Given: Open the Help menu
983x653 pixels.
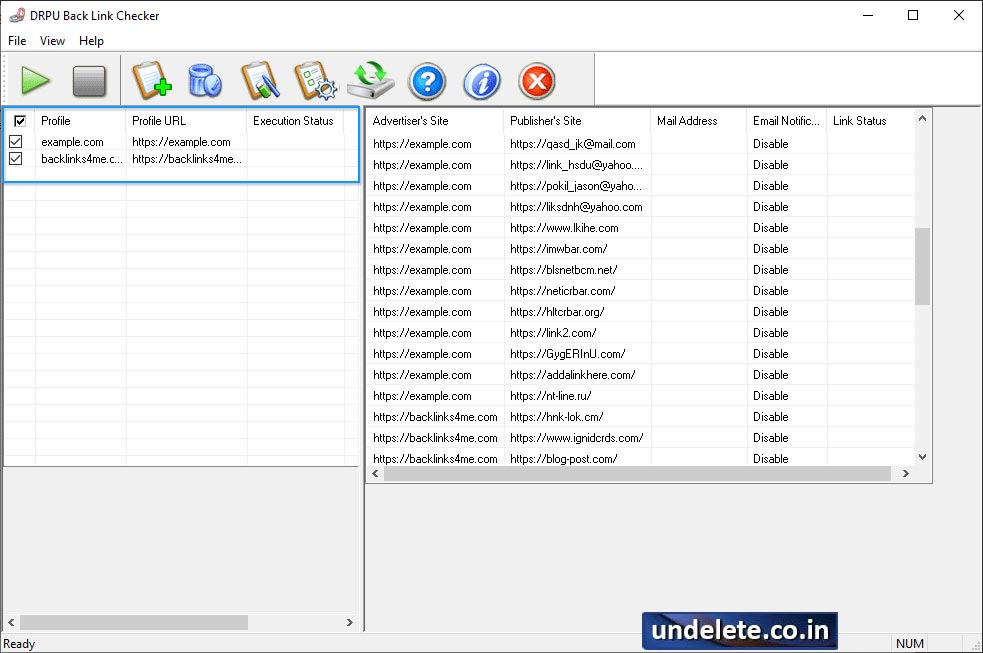Looking at the screenshot, I should pyautogui.click(x=91, y=41).
